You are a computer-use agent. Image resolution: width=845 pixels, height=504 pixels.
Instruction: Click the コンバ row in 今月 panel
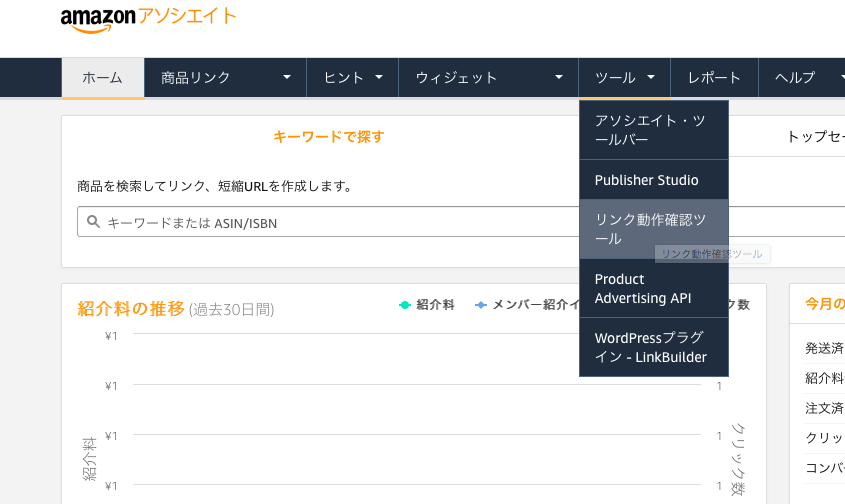(x=825, y=467)
